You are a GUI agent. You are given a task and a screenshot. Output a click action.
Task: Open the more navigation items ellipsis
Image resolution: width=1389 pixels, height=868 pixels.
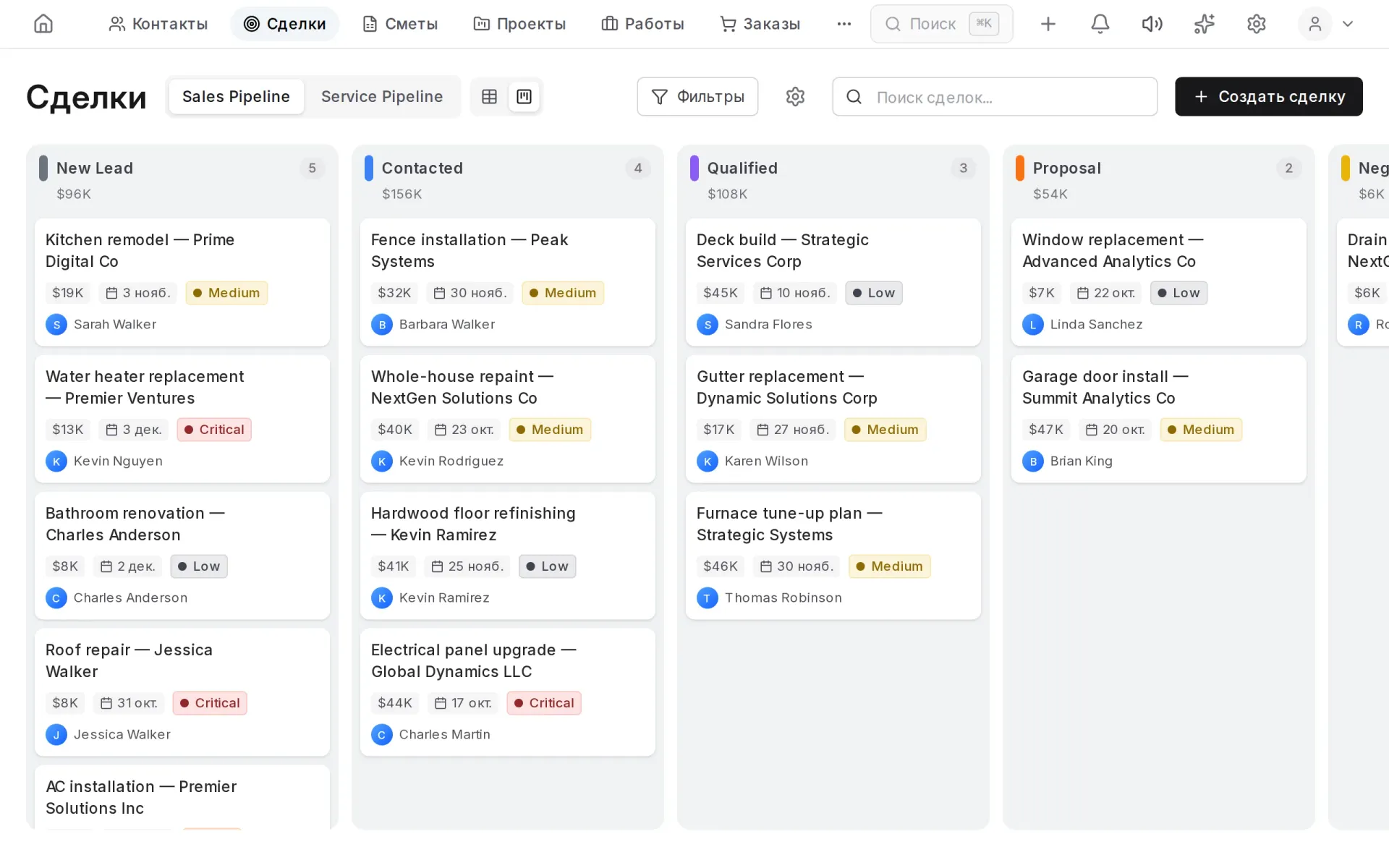tap(844, 24)
